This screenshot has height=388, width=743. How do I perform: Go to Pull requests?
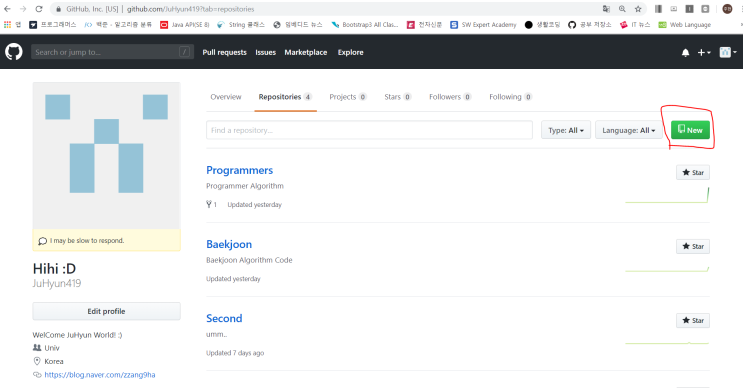225,52
